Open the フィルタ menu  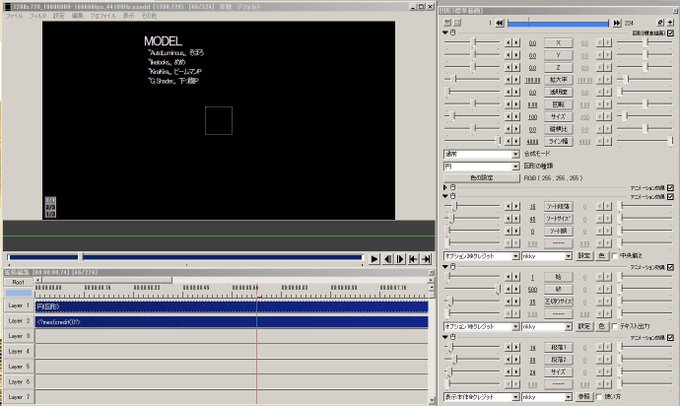38,16
